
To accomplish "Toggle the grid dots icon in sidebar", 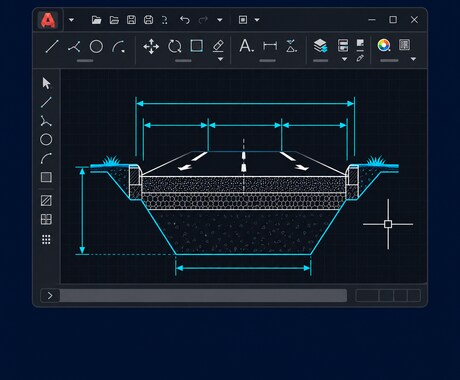I will 46,239.
